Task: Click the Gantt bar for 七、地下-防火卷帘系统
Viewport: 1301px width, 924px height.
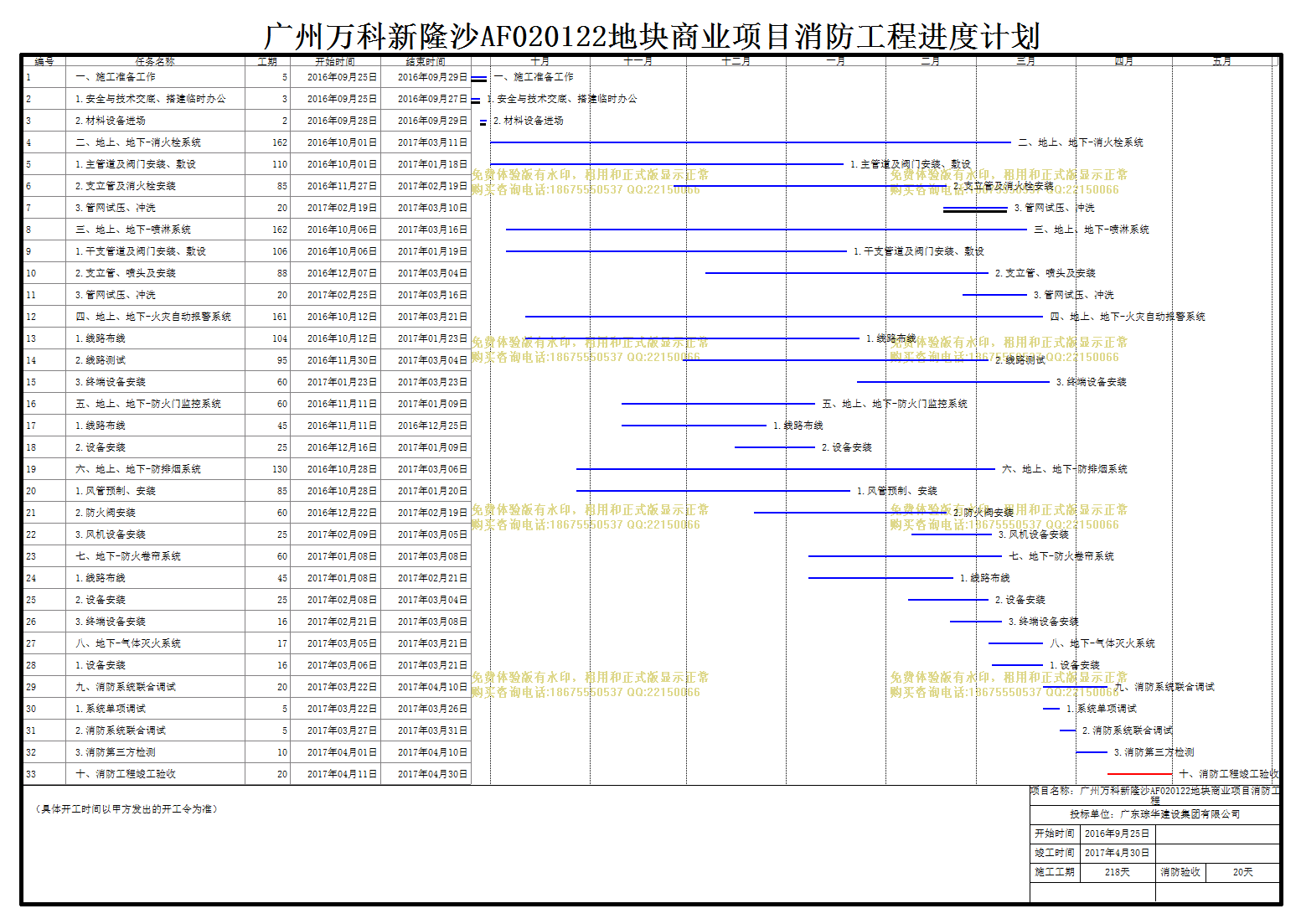Action: coord(905,556)
